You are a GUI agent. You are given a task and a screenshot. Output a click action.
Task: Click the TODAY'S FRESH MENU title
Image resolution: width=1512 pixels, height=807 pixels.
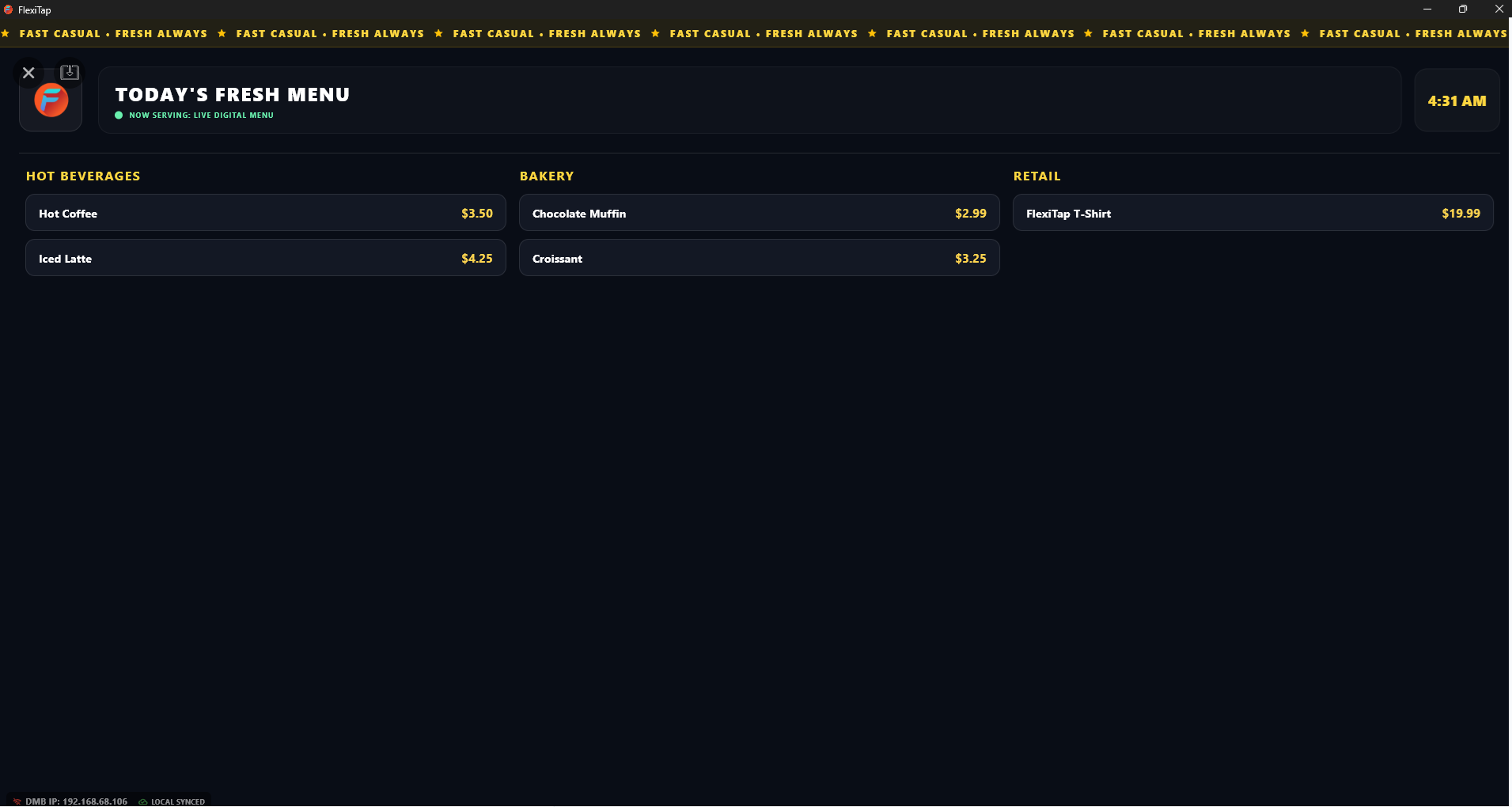[x=233, y=94]
